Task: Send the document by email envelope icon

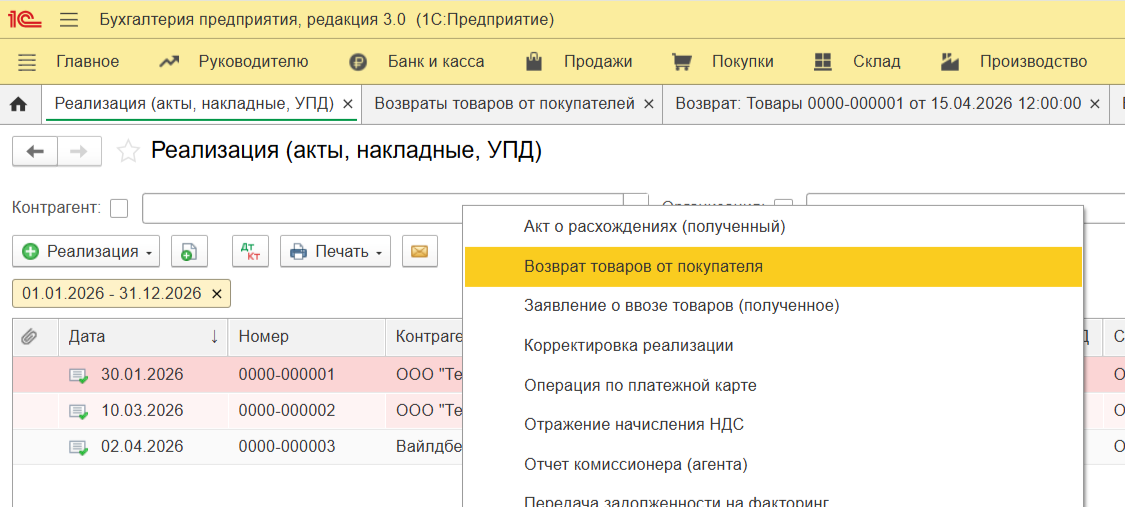Action: [x=420, y=252]
